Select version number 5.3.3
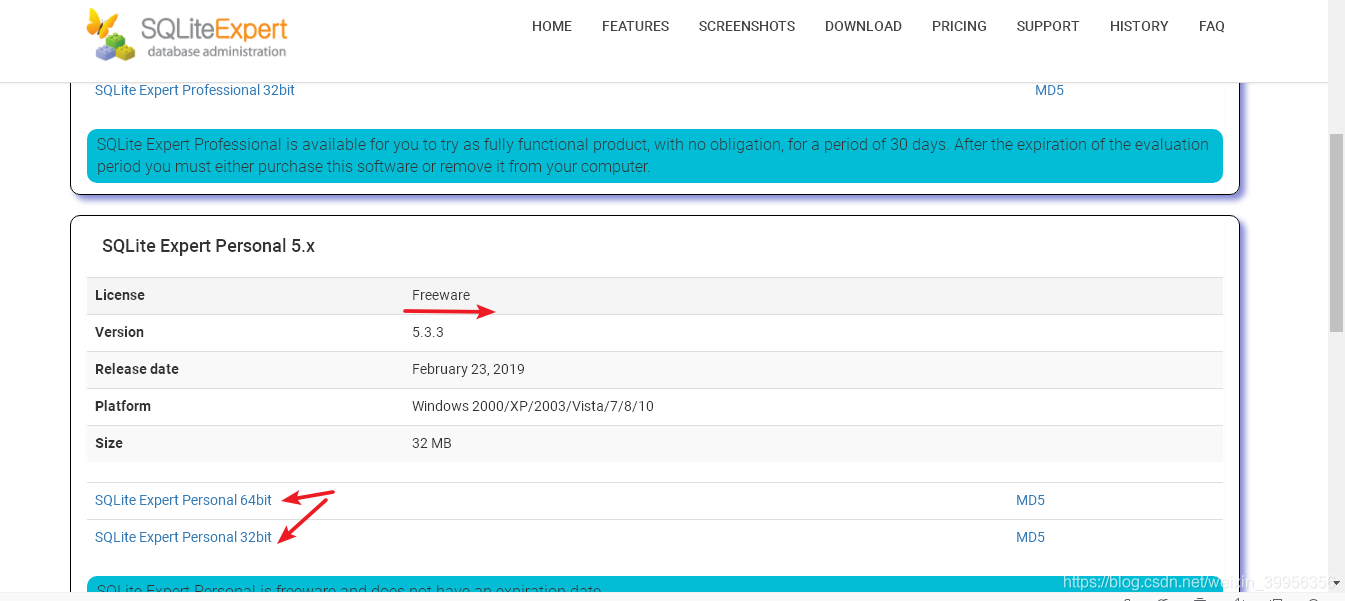 [x=428, y=332]
